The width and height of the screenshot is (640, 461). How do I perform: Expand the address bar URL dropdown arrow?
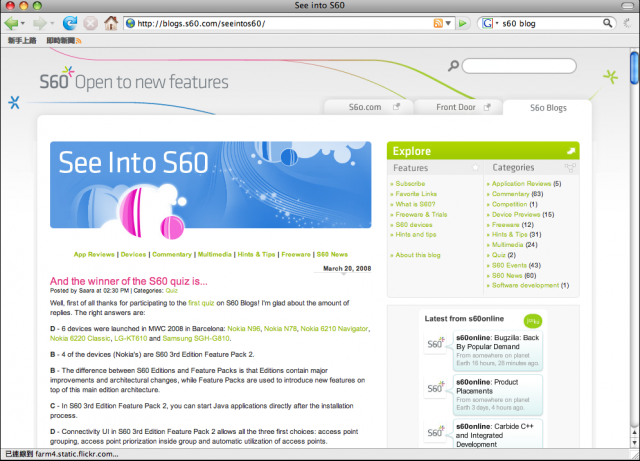click(448, 23)
